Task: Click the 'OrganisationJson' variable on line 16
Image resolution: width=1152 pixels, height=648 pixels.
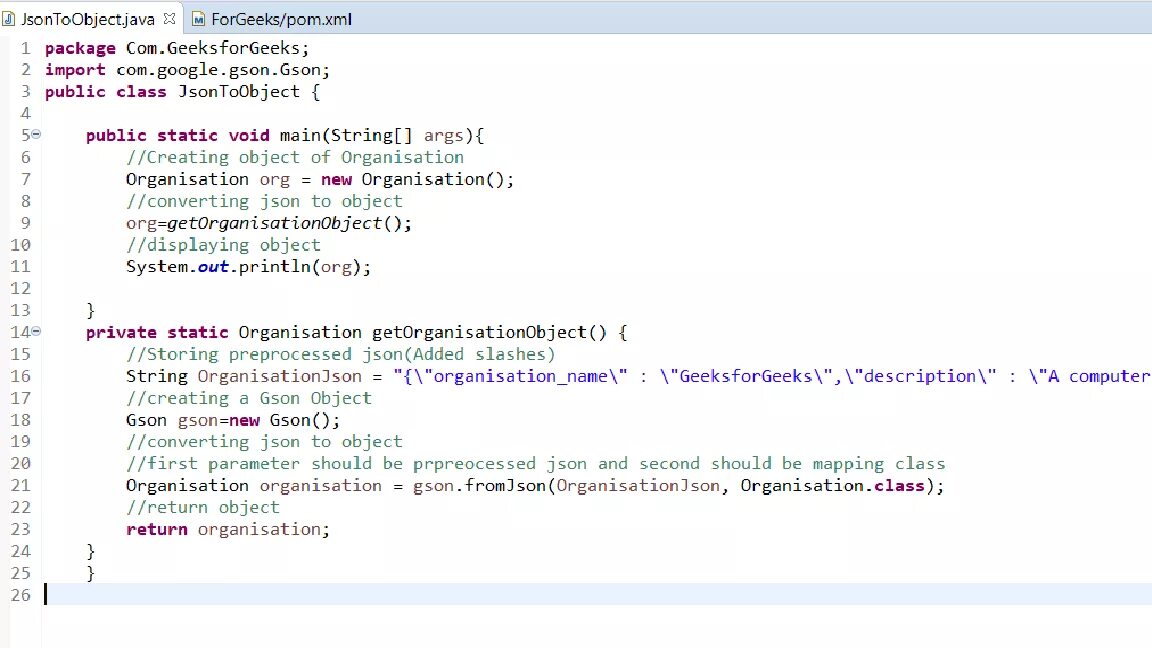Action: [x=280, y=376]
